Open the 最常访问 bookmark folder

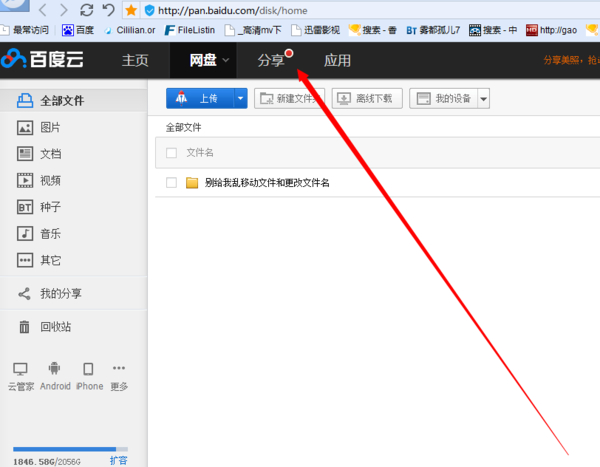tap(25, 30)
